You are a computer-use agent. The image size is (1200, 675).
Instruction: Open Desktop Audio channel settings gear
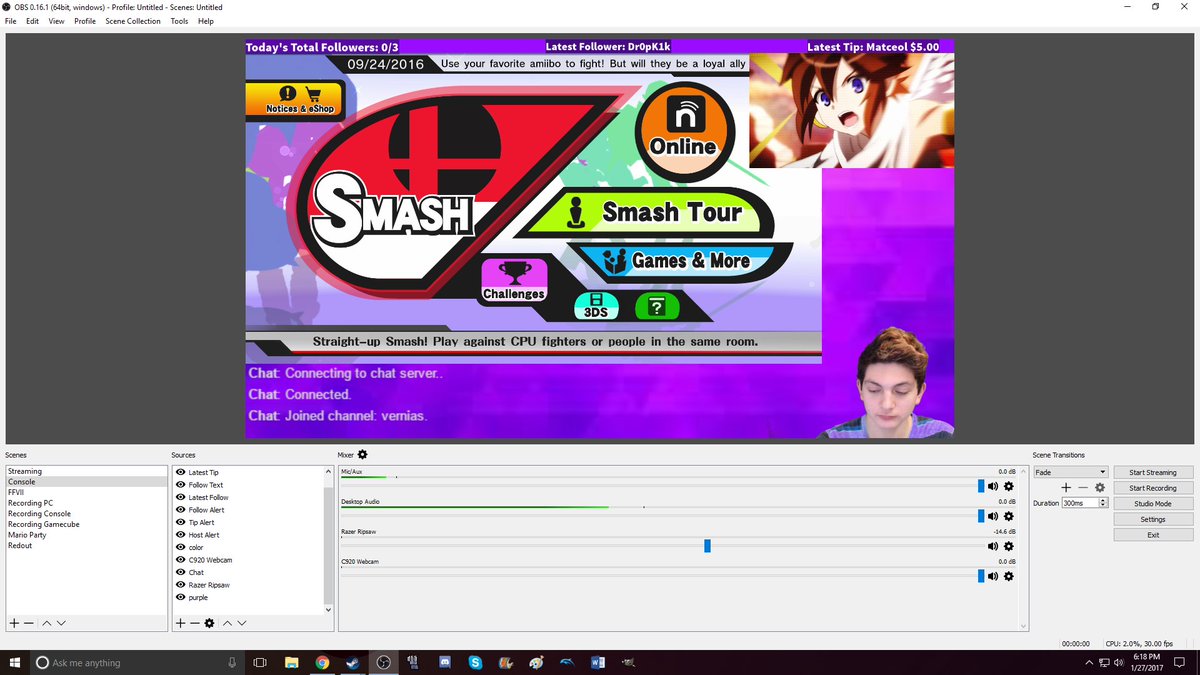[1008, 516]
